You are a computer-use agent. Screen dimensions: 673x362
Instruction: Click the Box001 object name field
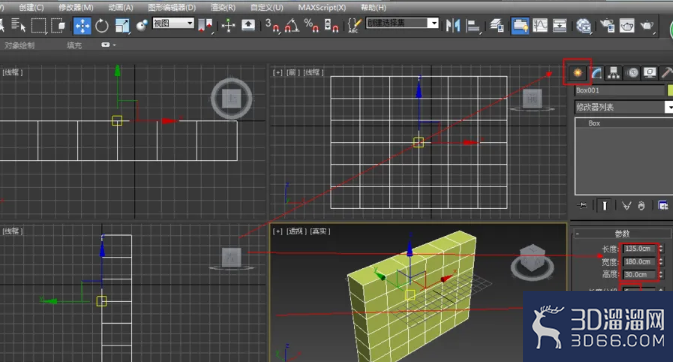pos(619,90)
